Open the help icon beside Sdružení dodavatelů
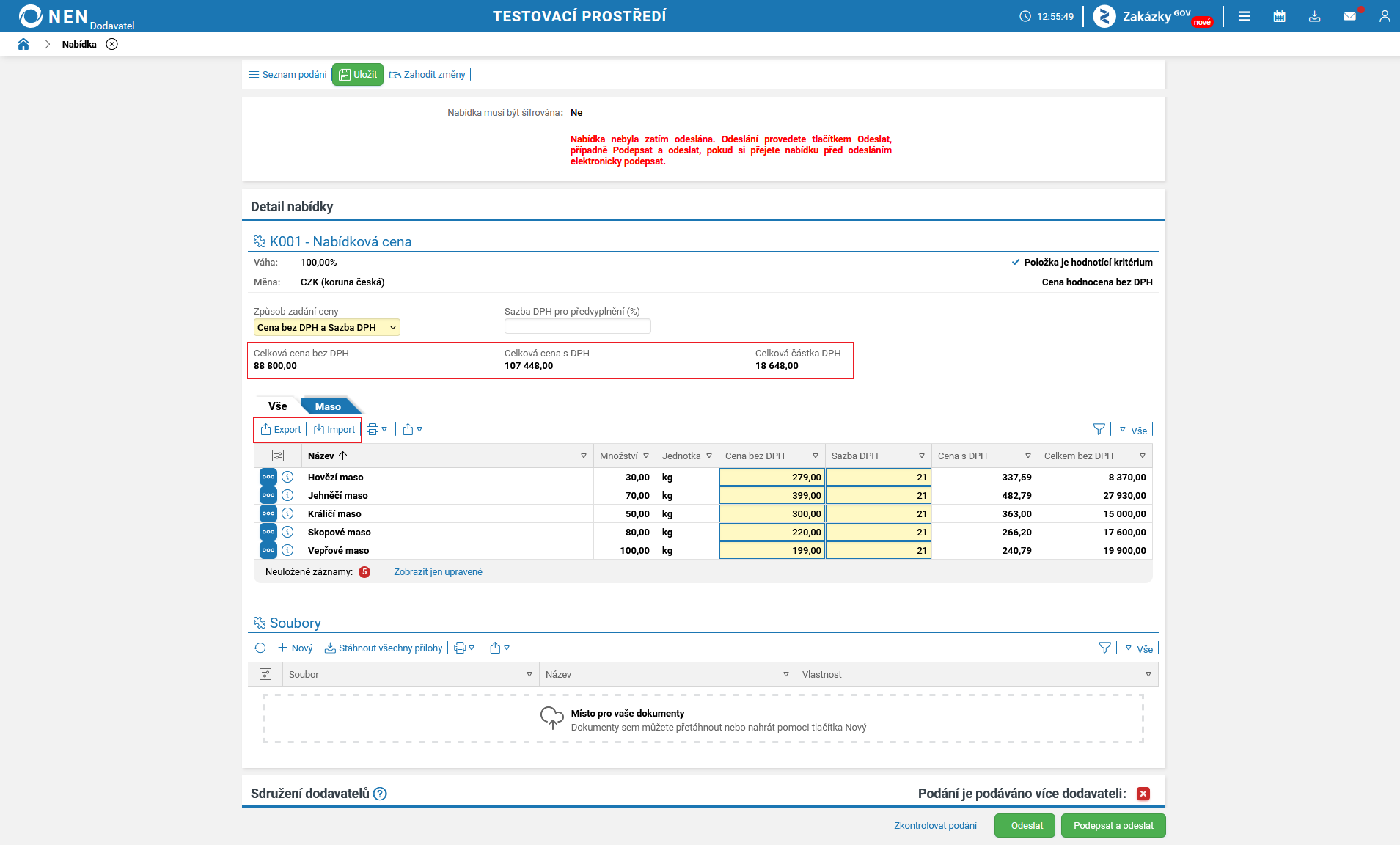The width and height of the screenshot is (1400, 845). 380,794
